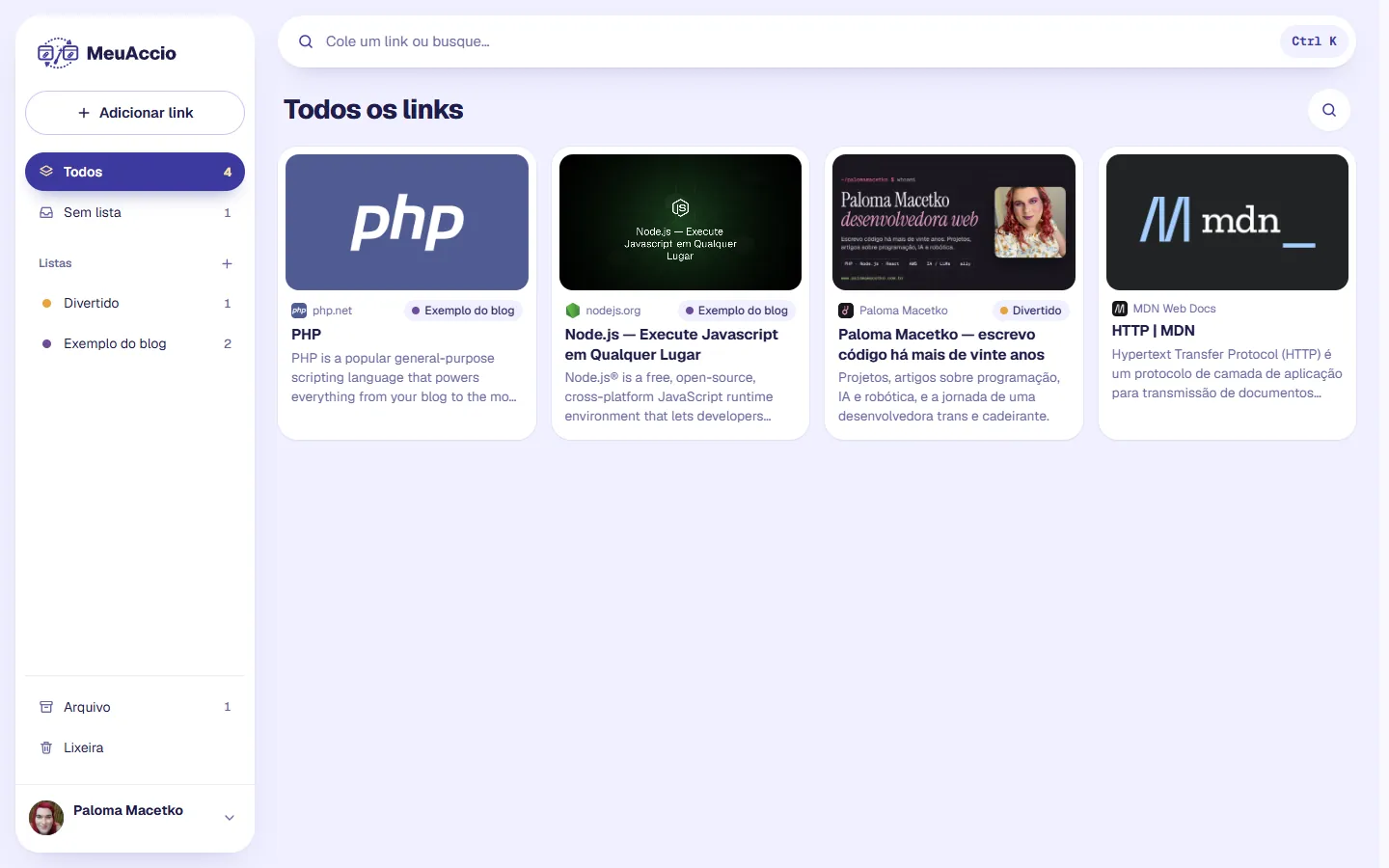Click the HTTP | MDN card title

click(x=1154, y=331)
